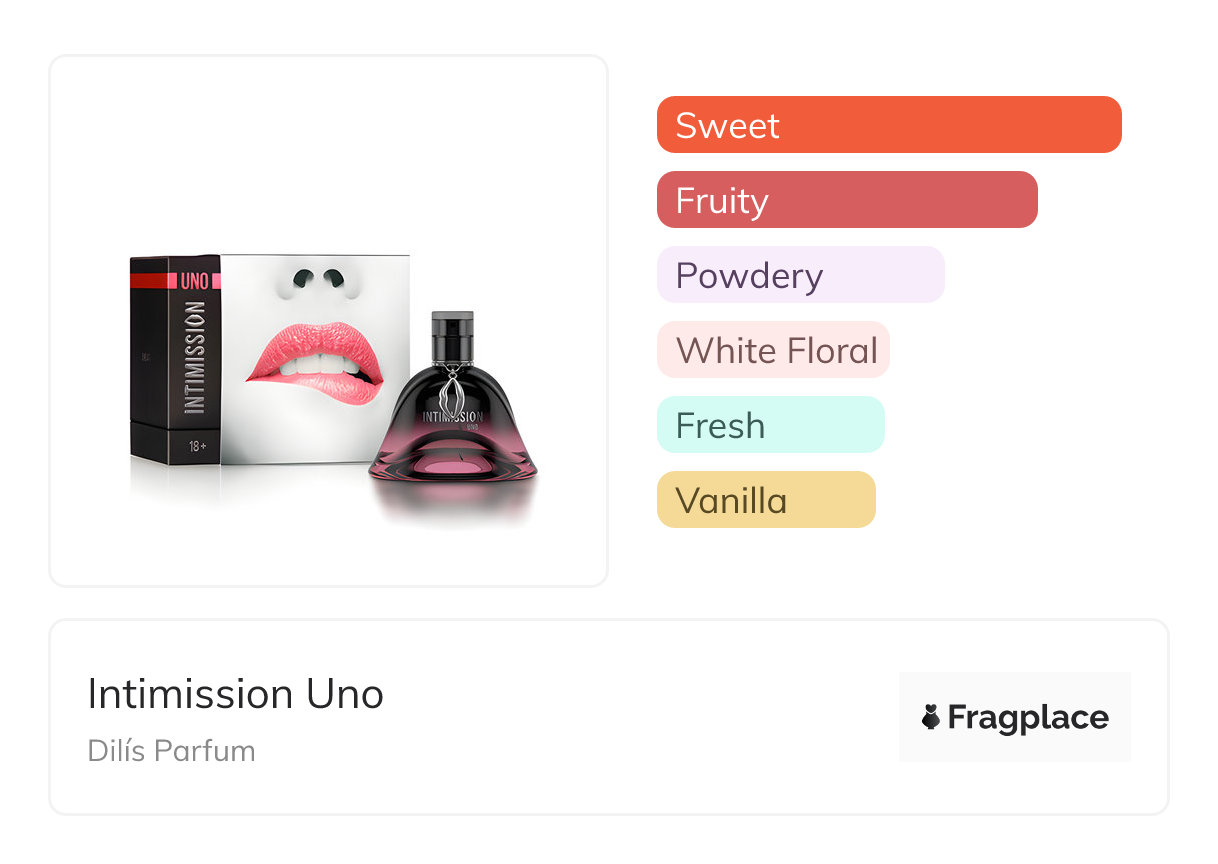The image size is (1218, 864).
Task: Click the Fruity accord bar
Action: point(847,200)
